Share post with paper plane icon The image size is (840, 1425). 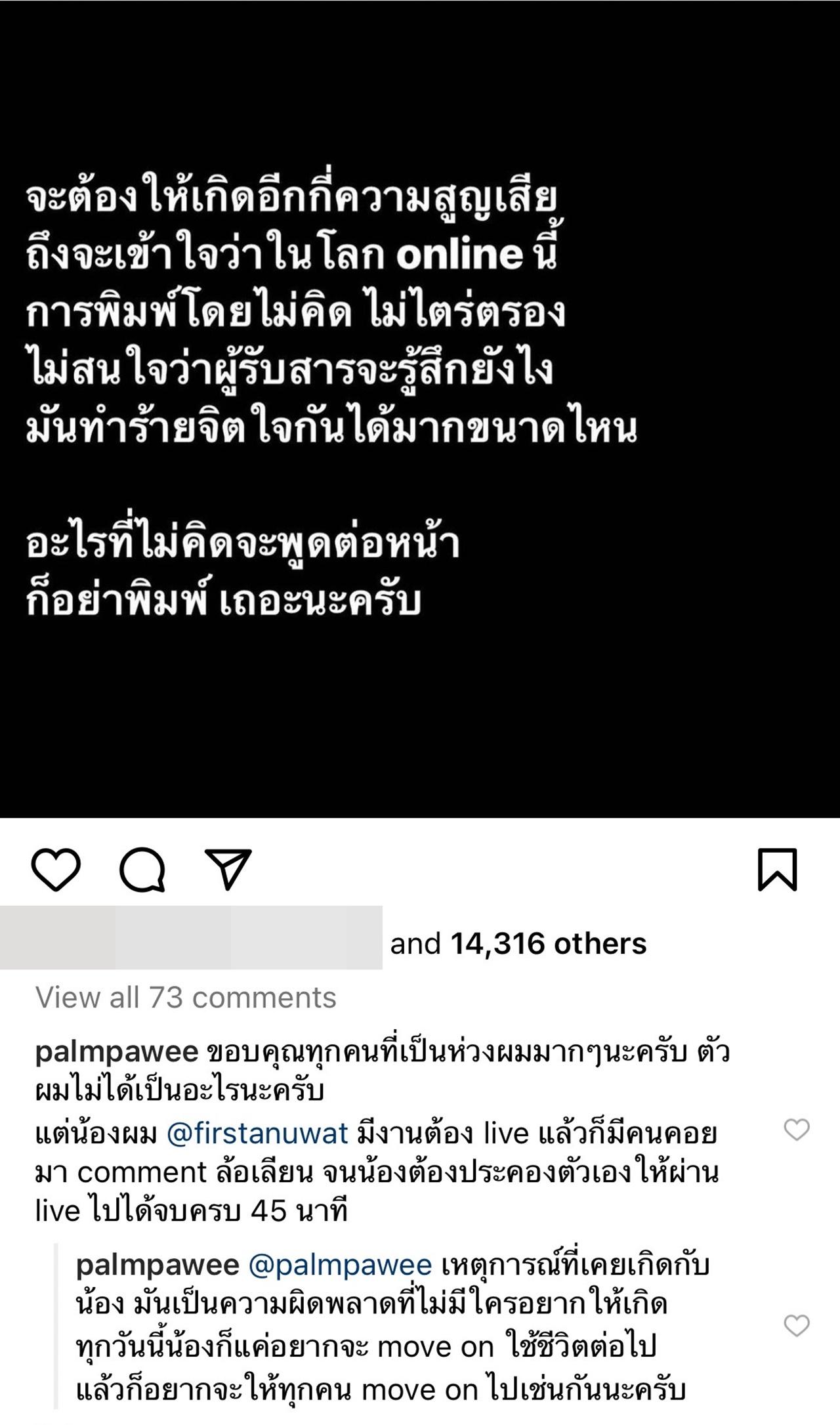point(228,869)
